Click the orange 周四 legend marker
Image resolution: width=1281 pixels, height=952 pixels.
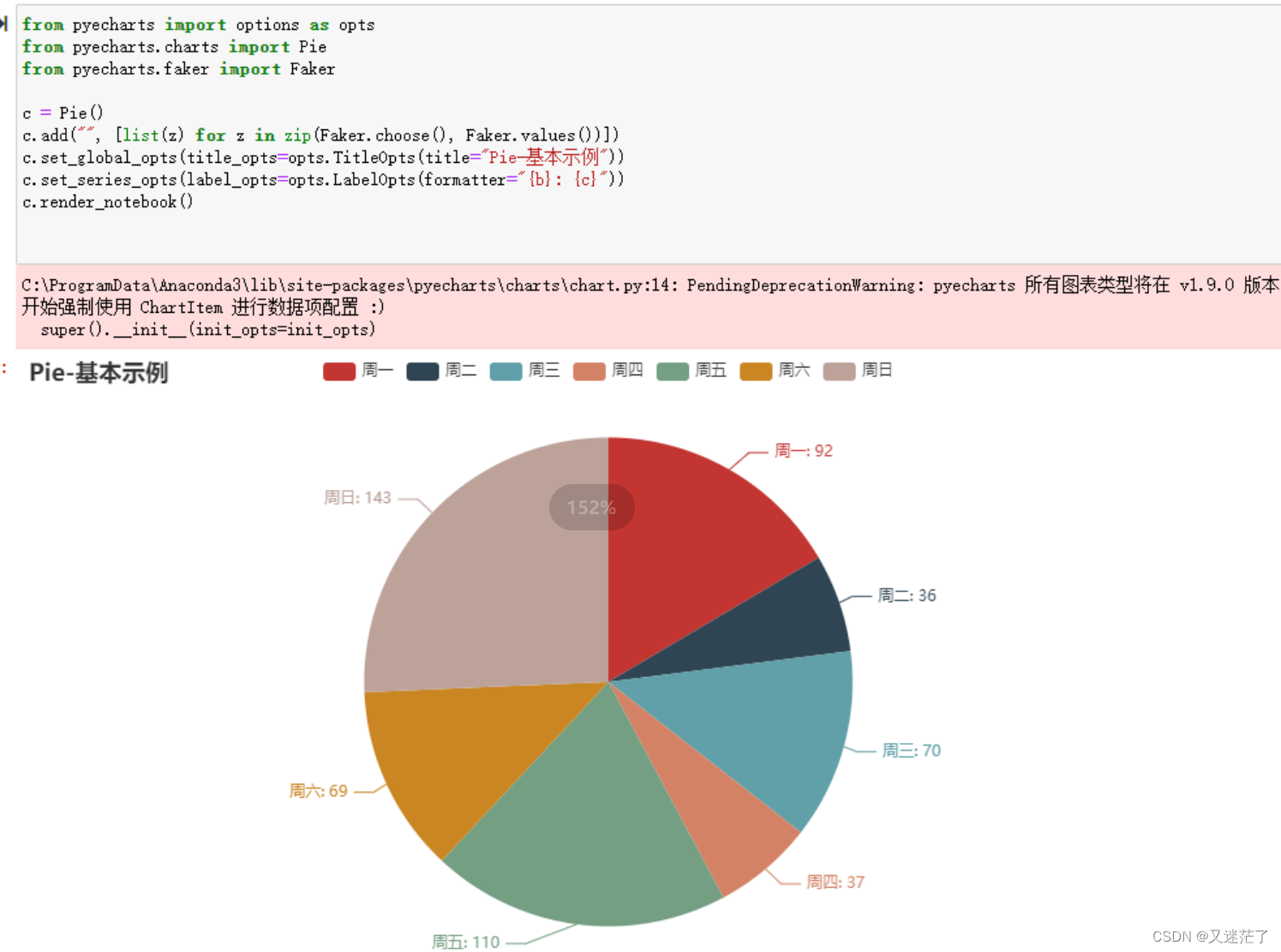pos(589,371)
